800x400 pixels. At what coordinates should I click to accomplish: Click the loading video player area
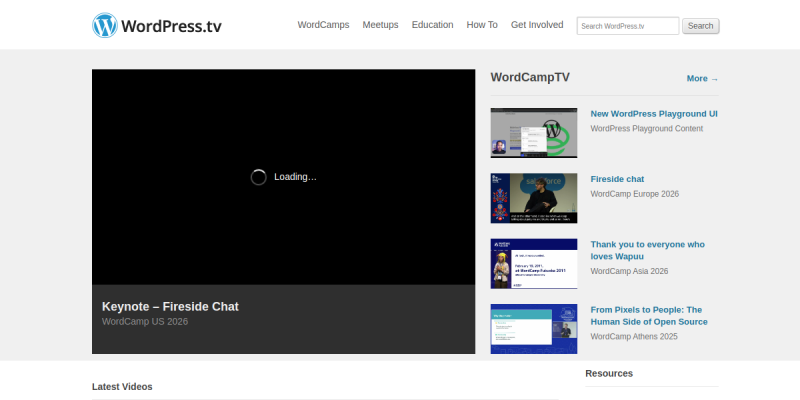(x=284, y=177)
